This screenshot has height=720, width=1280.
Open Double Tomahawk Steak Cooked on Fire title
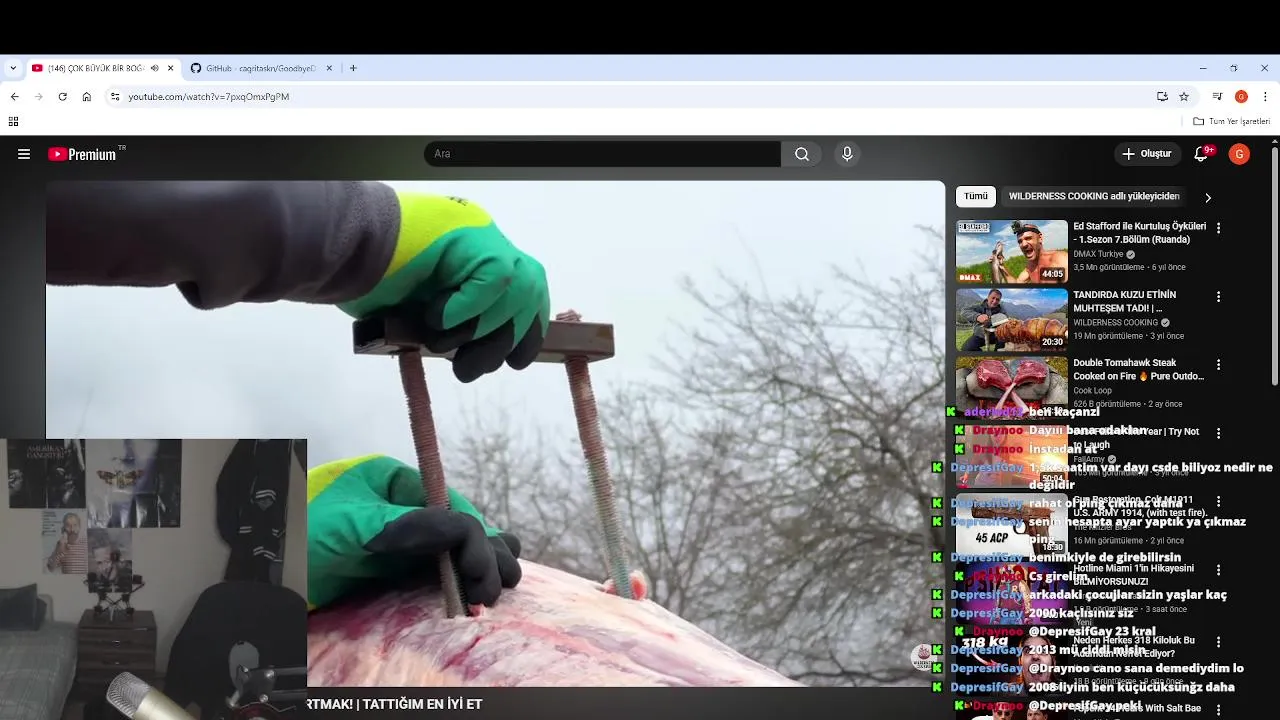pos(1138,369)
